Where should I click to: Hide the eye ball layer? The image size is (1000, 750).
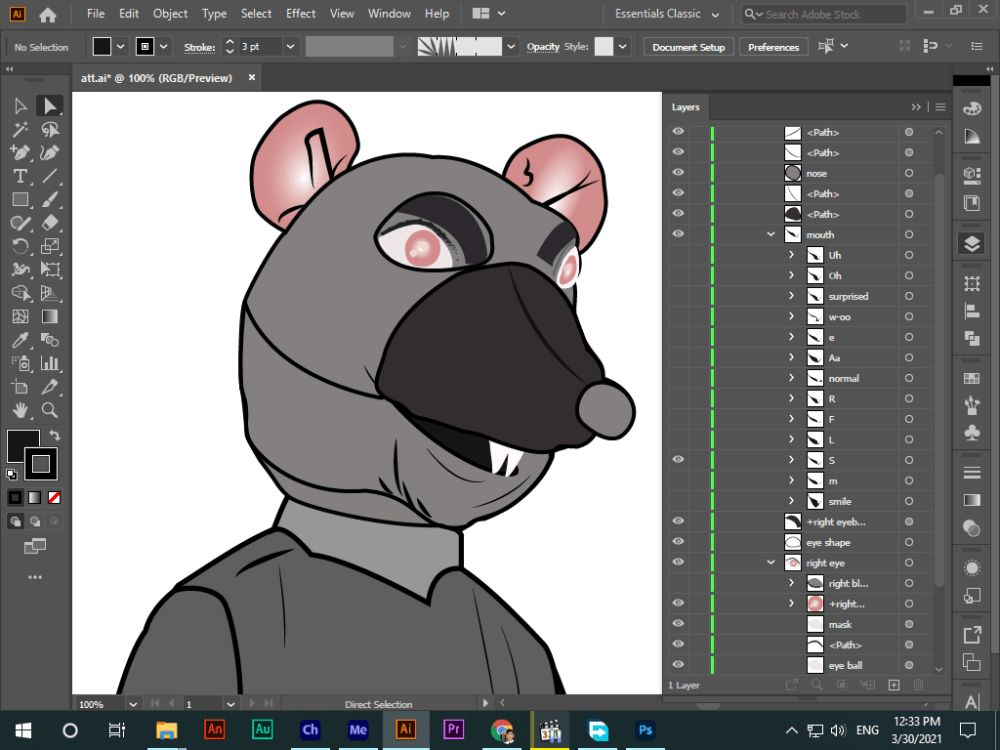tap(678, 665)
